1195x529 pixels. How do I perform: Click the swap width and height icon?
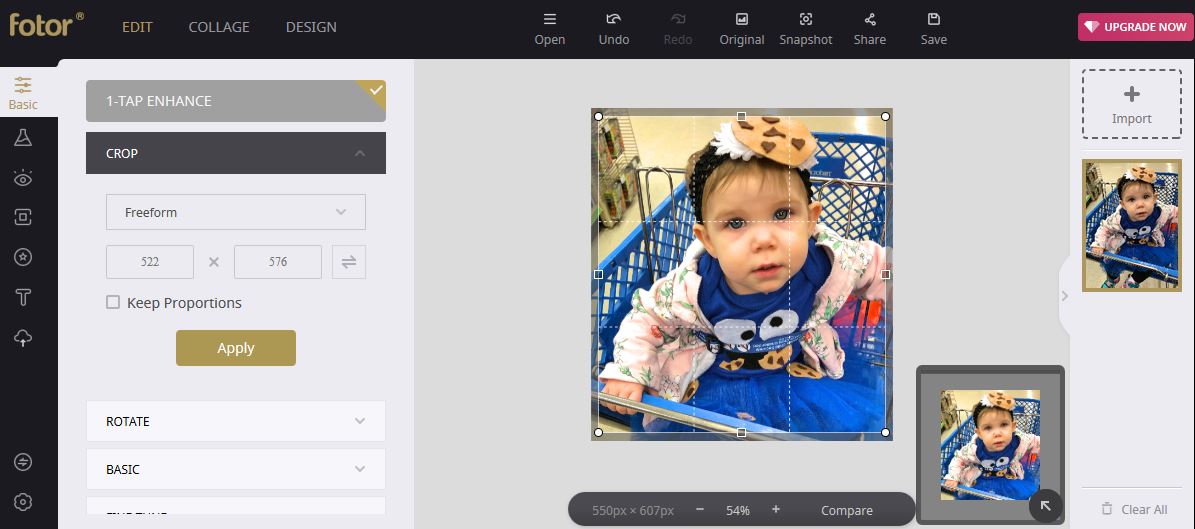349,262
